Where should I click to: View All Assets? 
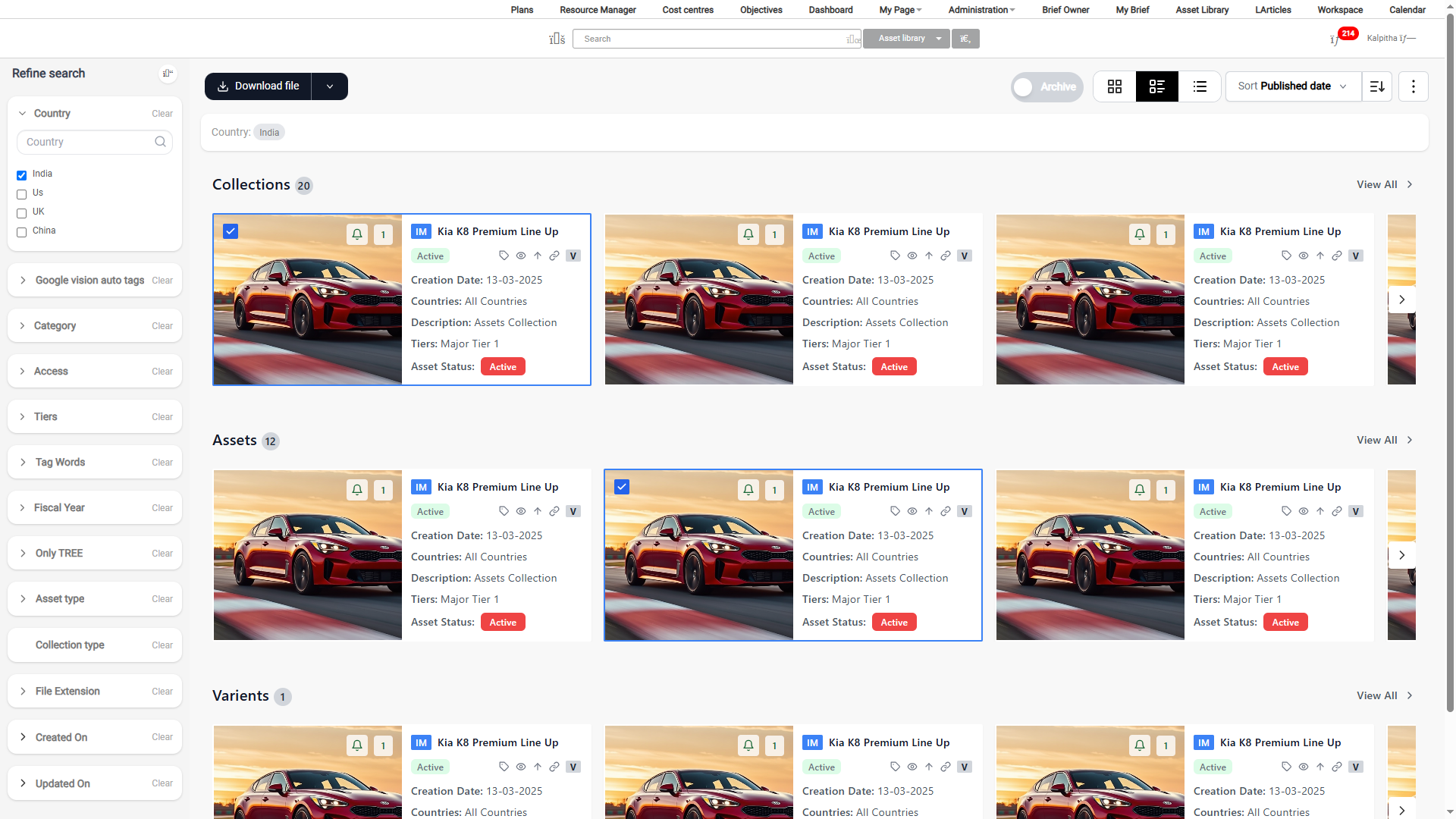click(1385, 441)
